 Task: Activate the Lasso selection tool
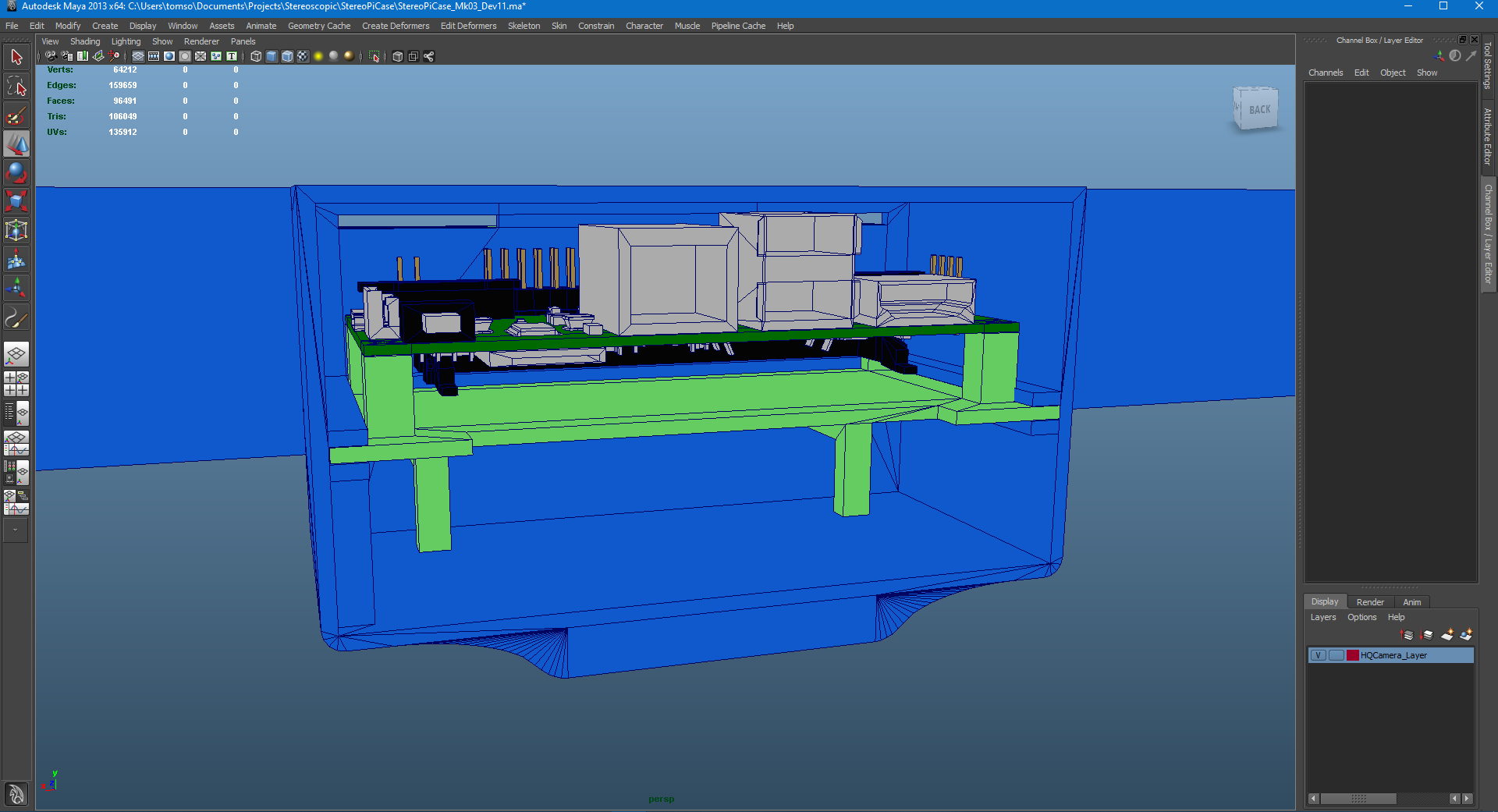(16, 86)
